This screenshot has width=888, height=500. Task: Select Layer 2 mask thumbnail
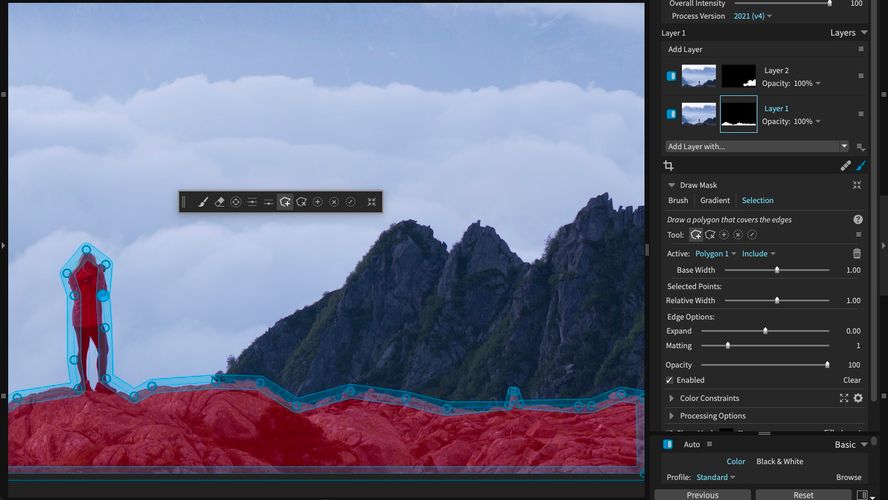(x=738, y=76)
